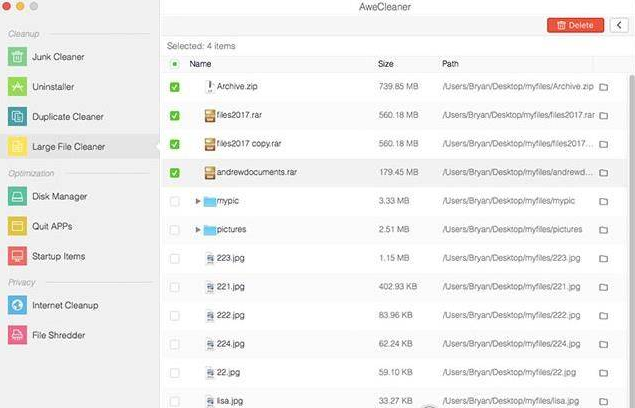Open Junk Cleaner trash icon
The width and height of the screenshot is (635, 408).
pos(17,57)
